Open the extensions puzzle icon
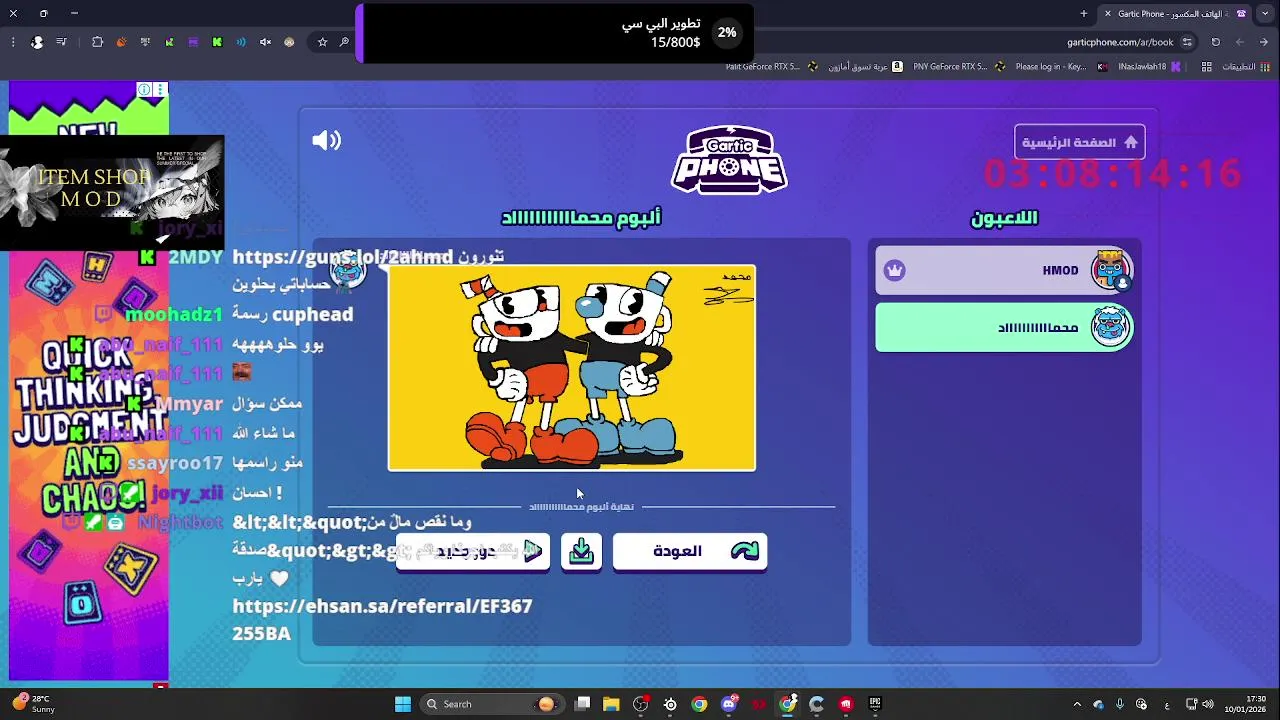1280x720 pixels. click(x=97, y=42)
